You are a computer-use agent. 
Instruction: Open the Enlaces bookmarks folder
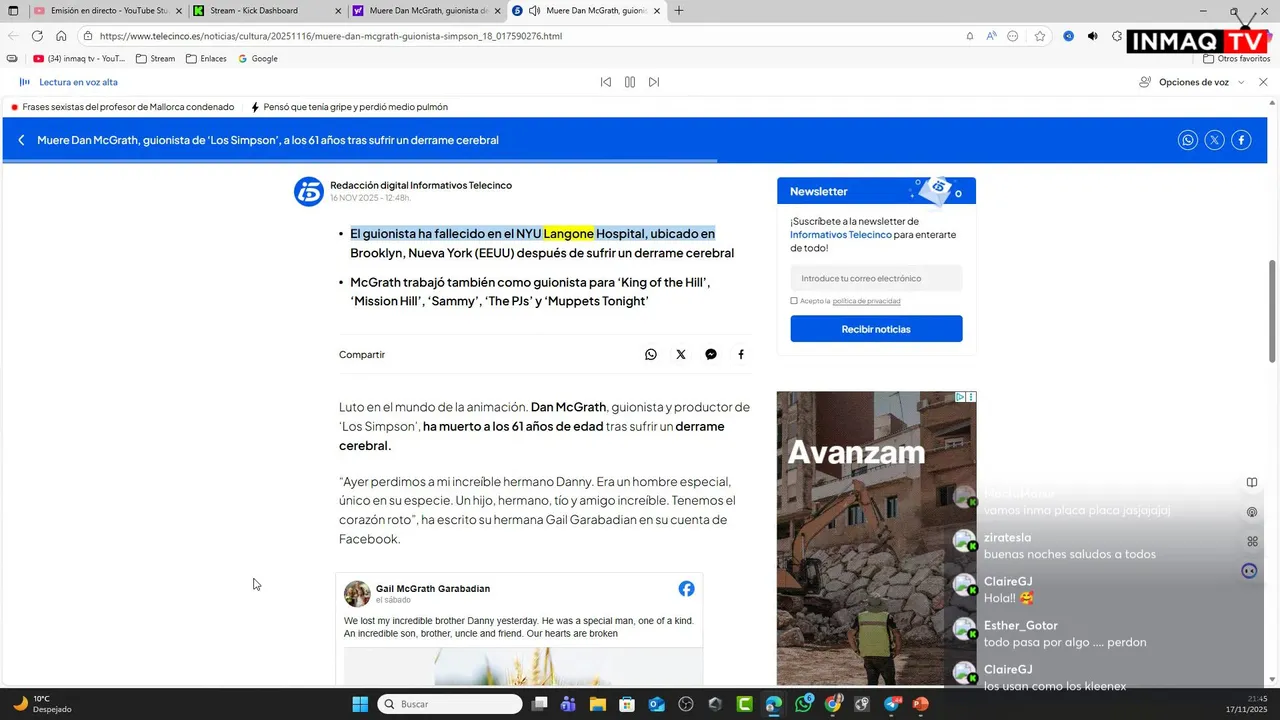pyautogui.click(x=206, y=59)
